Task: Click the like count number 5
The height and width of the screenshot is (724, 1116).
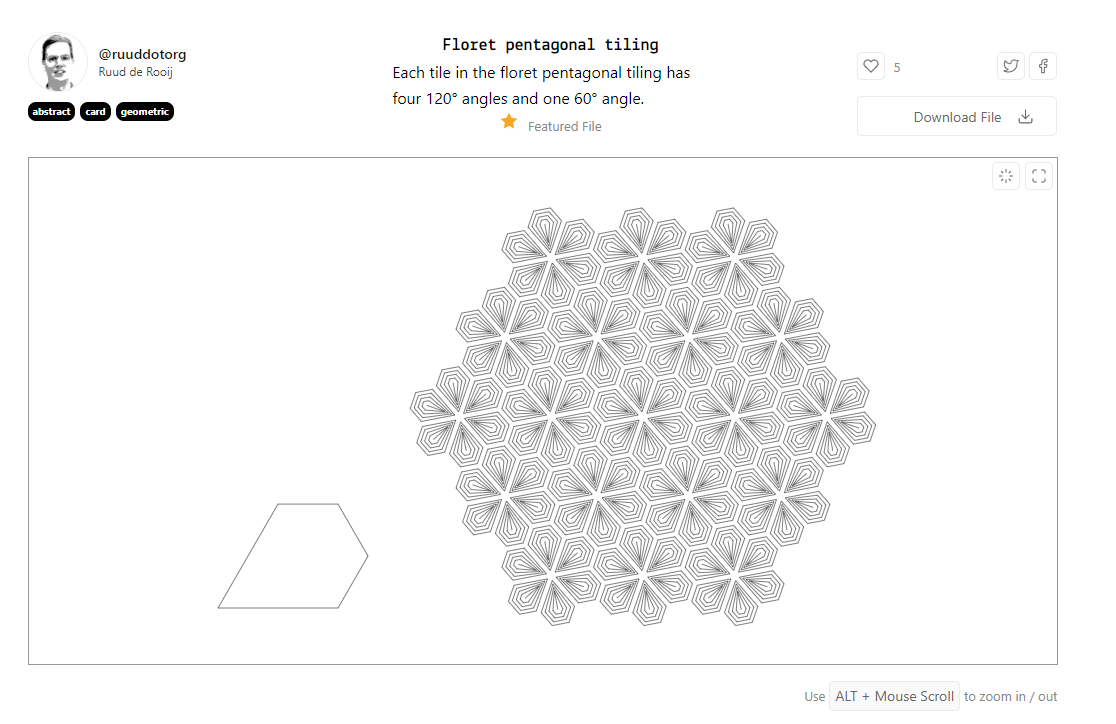Action: point(897,68)
